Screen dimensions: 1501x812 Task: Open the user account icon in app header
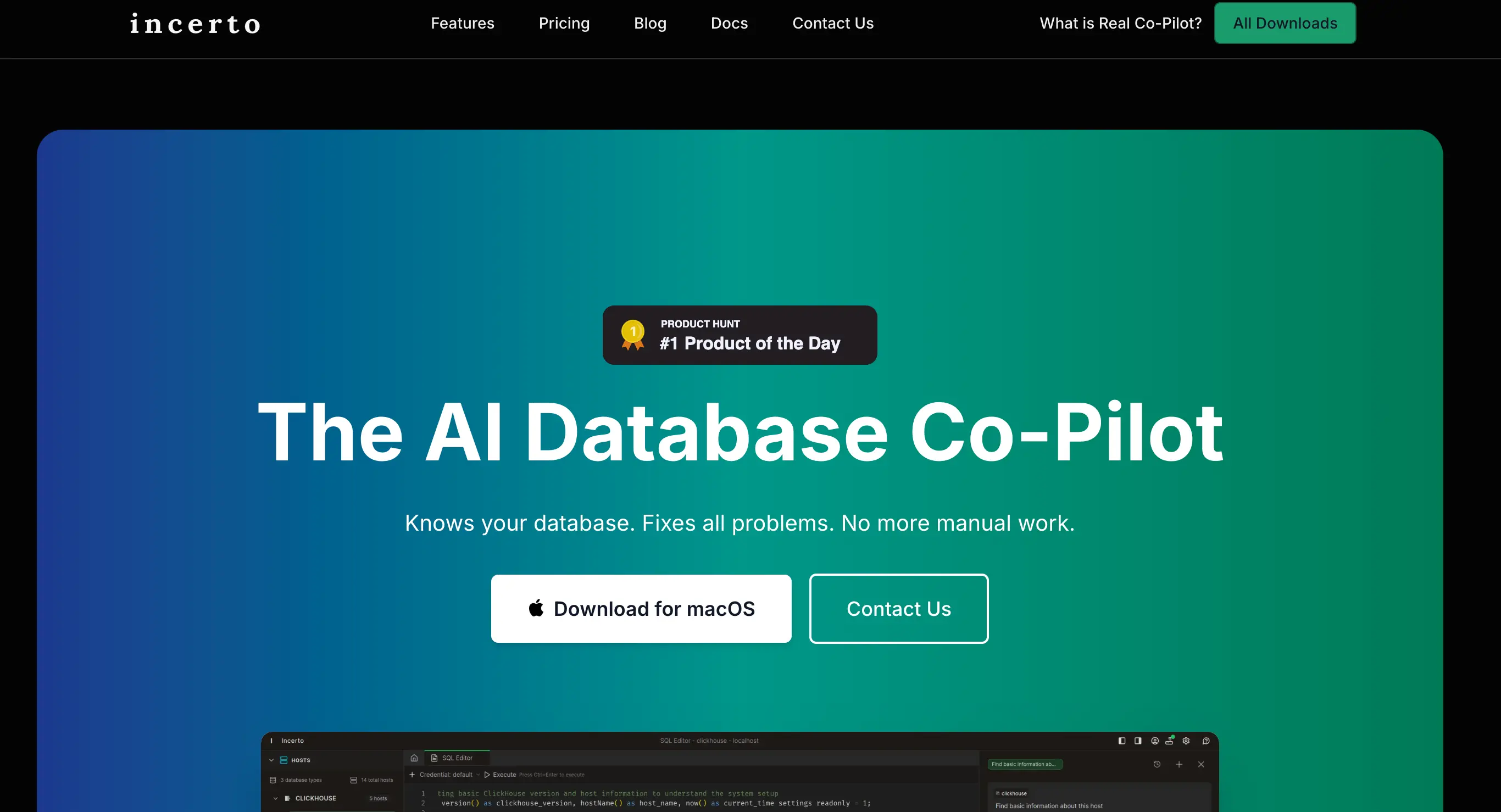tap(1154, 741)
